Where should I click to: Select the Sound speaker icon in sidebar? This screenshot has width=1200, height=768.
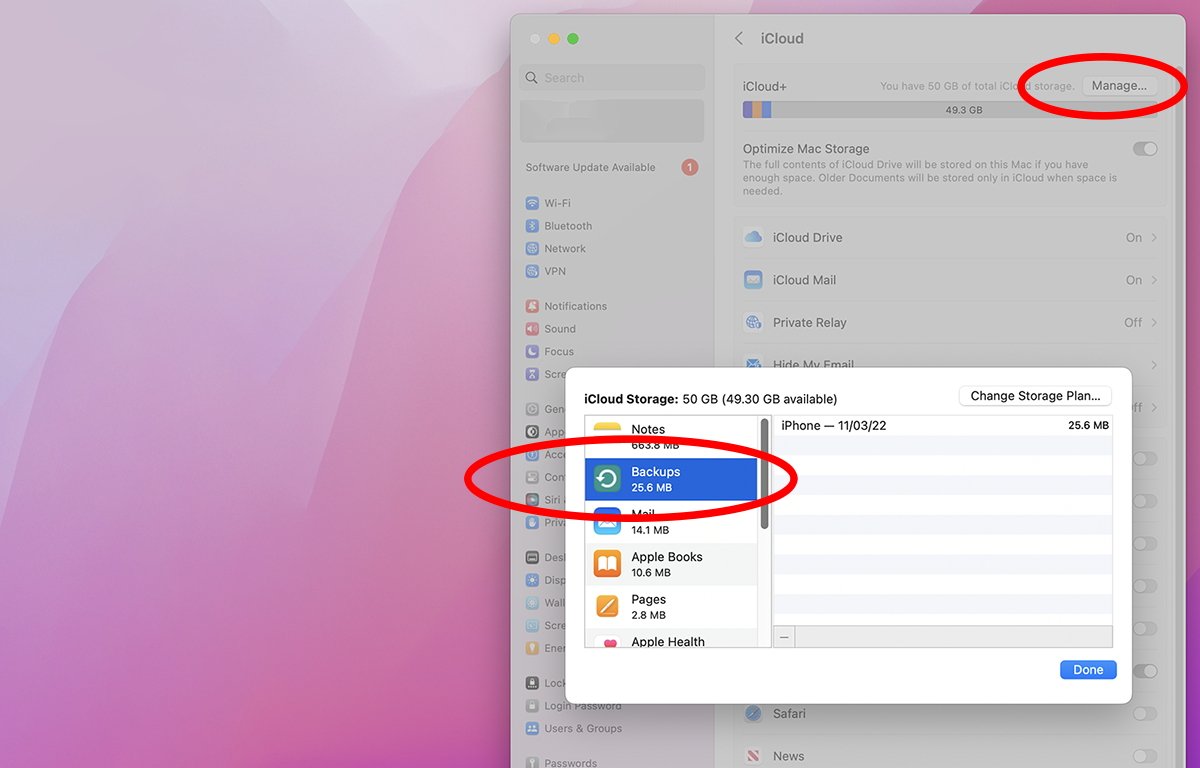(x=532, y=329)
